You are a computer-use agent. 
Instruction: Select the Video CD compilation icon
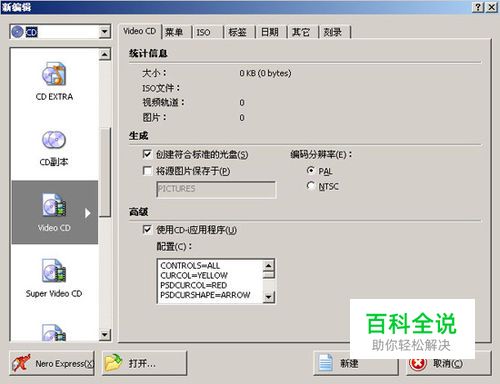click(54, 205)
